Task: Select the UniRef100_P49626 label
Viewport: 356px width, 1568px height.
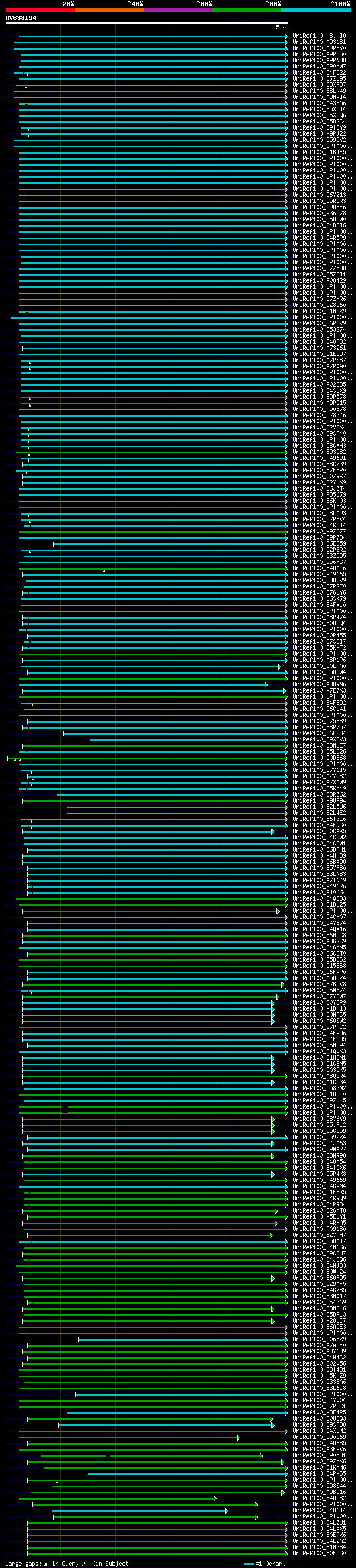Action: tap(319, 886)
